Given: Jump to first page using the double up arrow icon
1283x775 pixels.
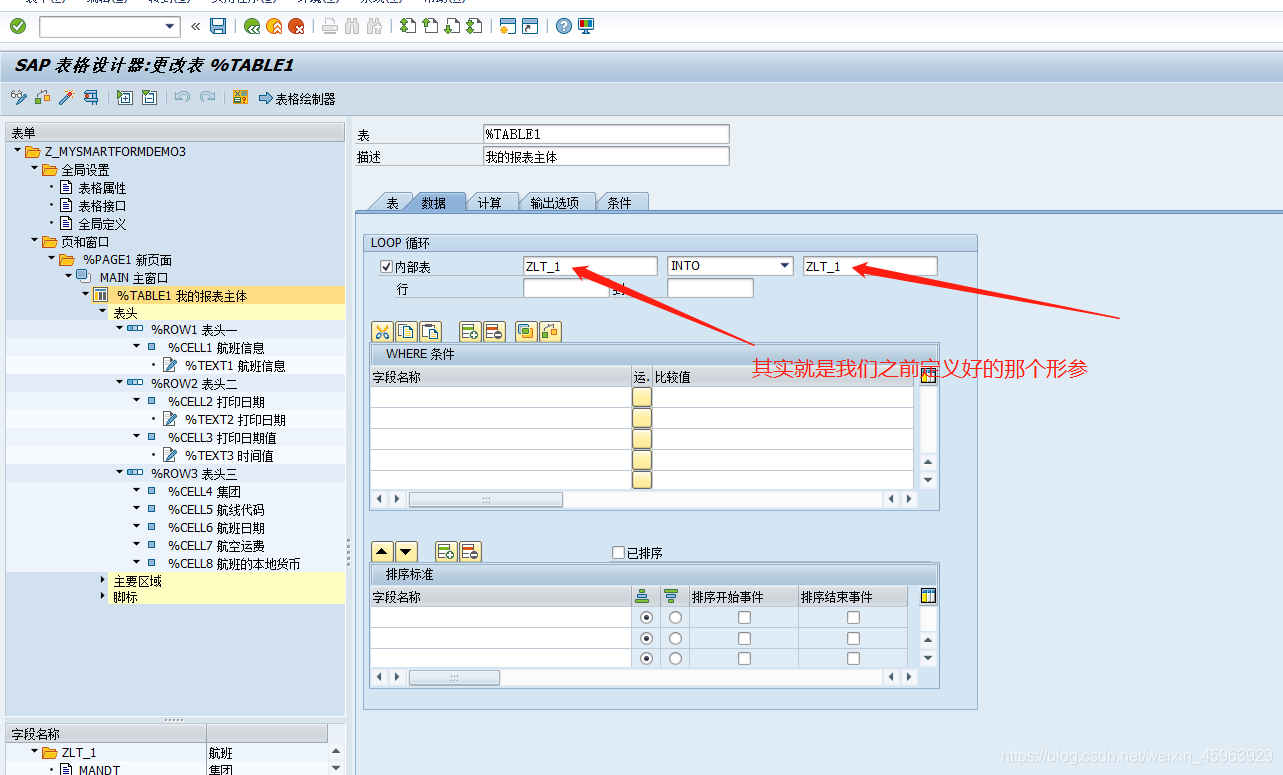Looking at the screenshot, I should (408, 27).
